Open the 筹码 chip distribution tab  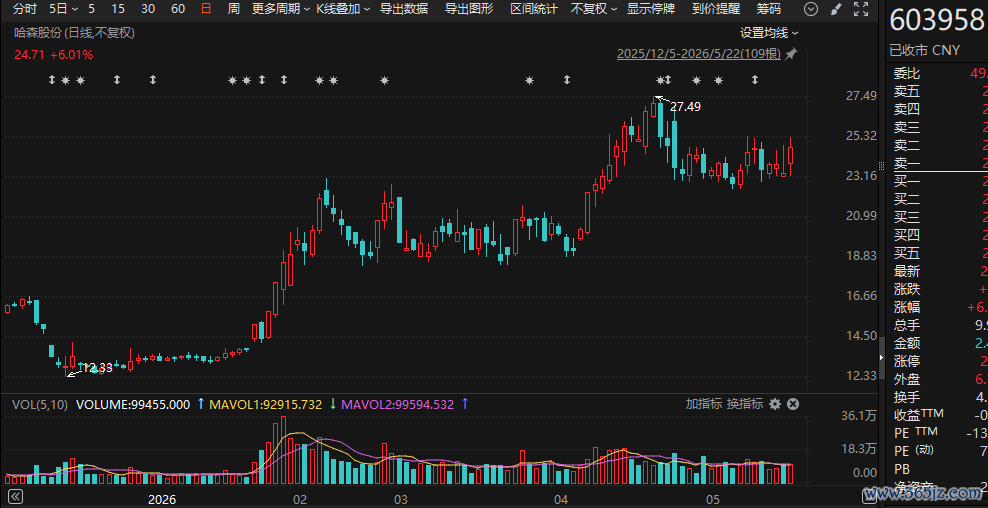tap(768, 9)
